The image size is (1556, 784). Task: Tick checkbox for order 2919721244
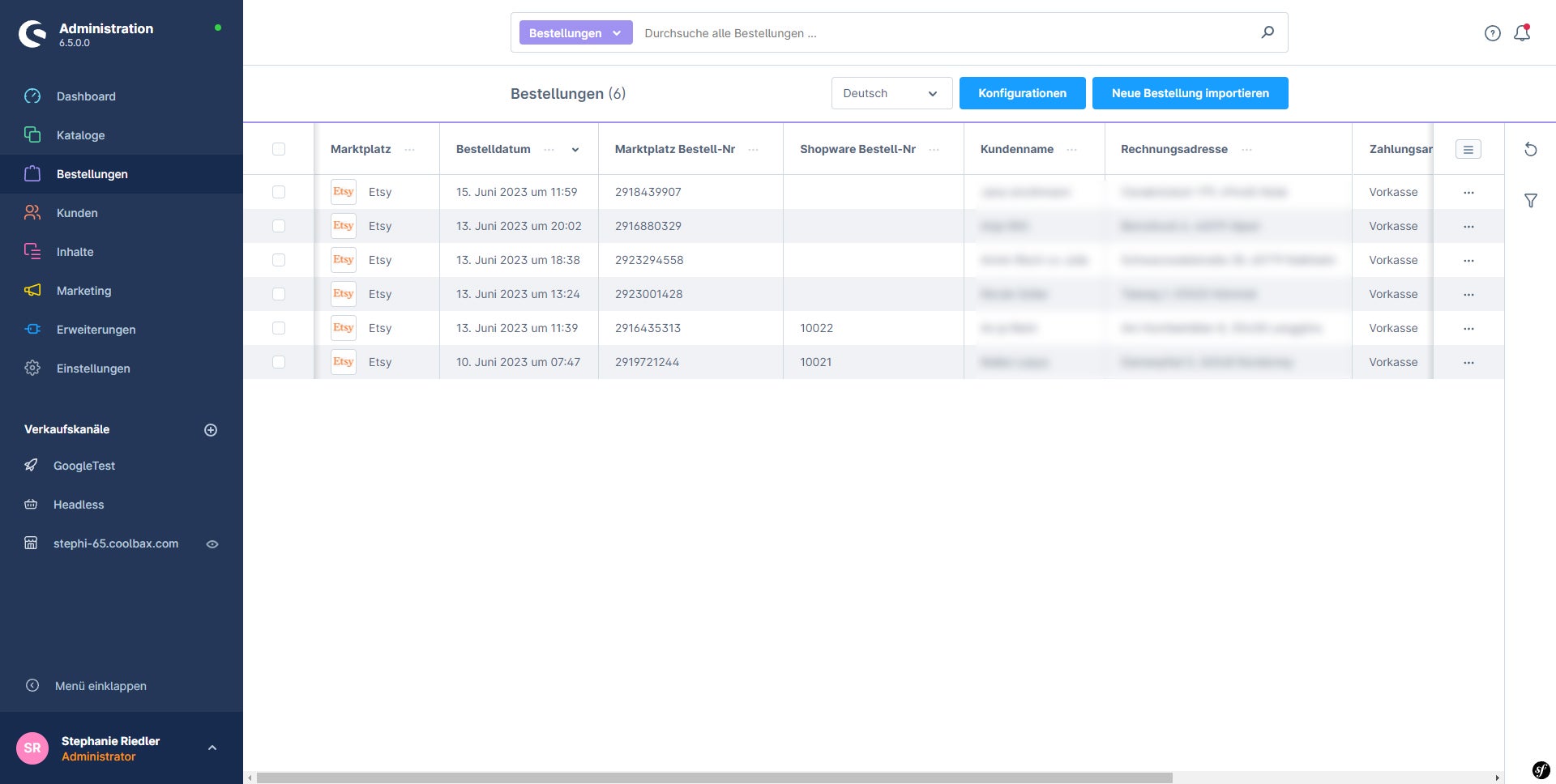tap(279, 362)
